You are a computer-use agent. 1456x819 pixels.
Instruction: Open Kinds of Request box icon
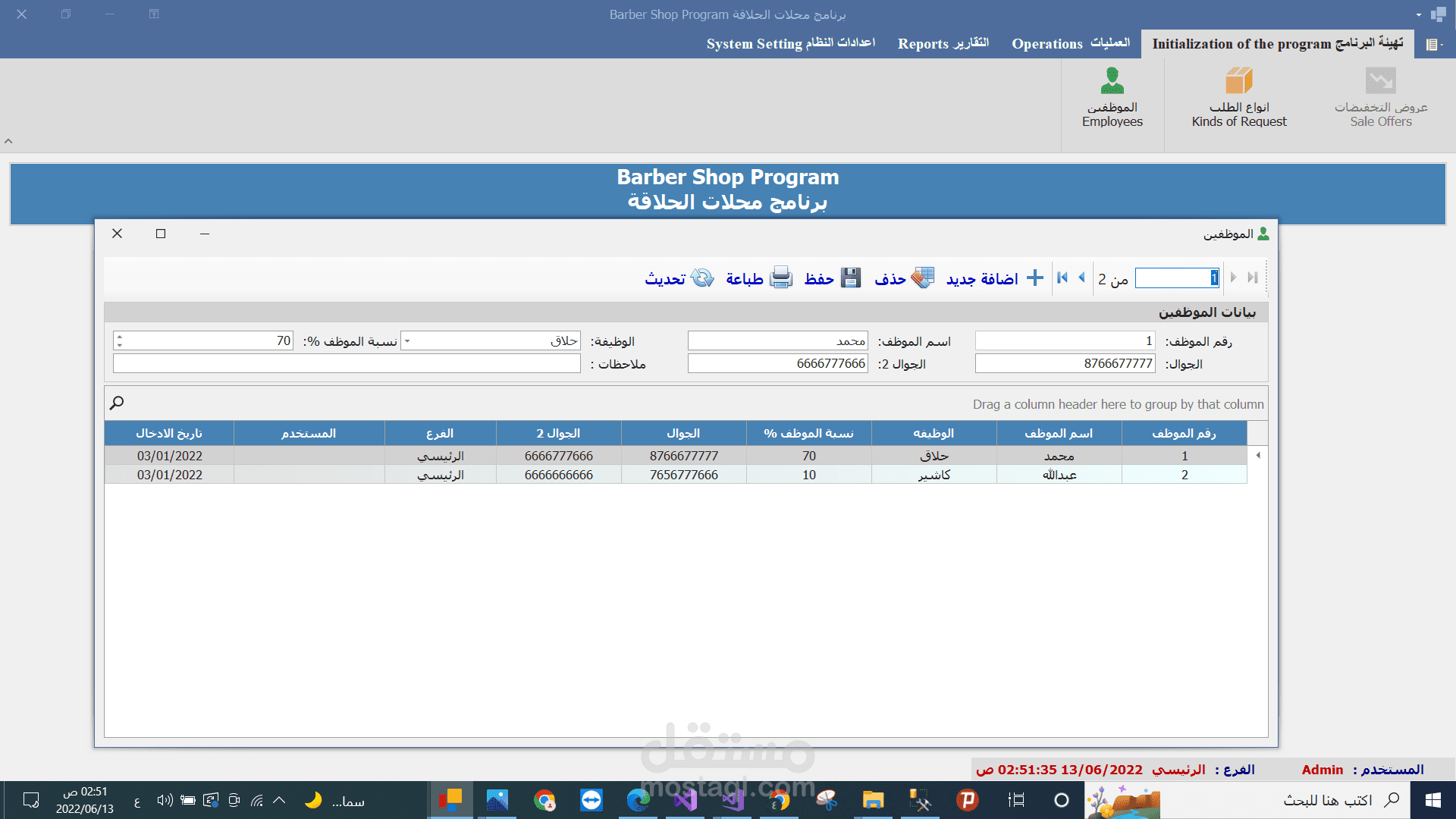pyautogui.click(x=1238, y=81)
